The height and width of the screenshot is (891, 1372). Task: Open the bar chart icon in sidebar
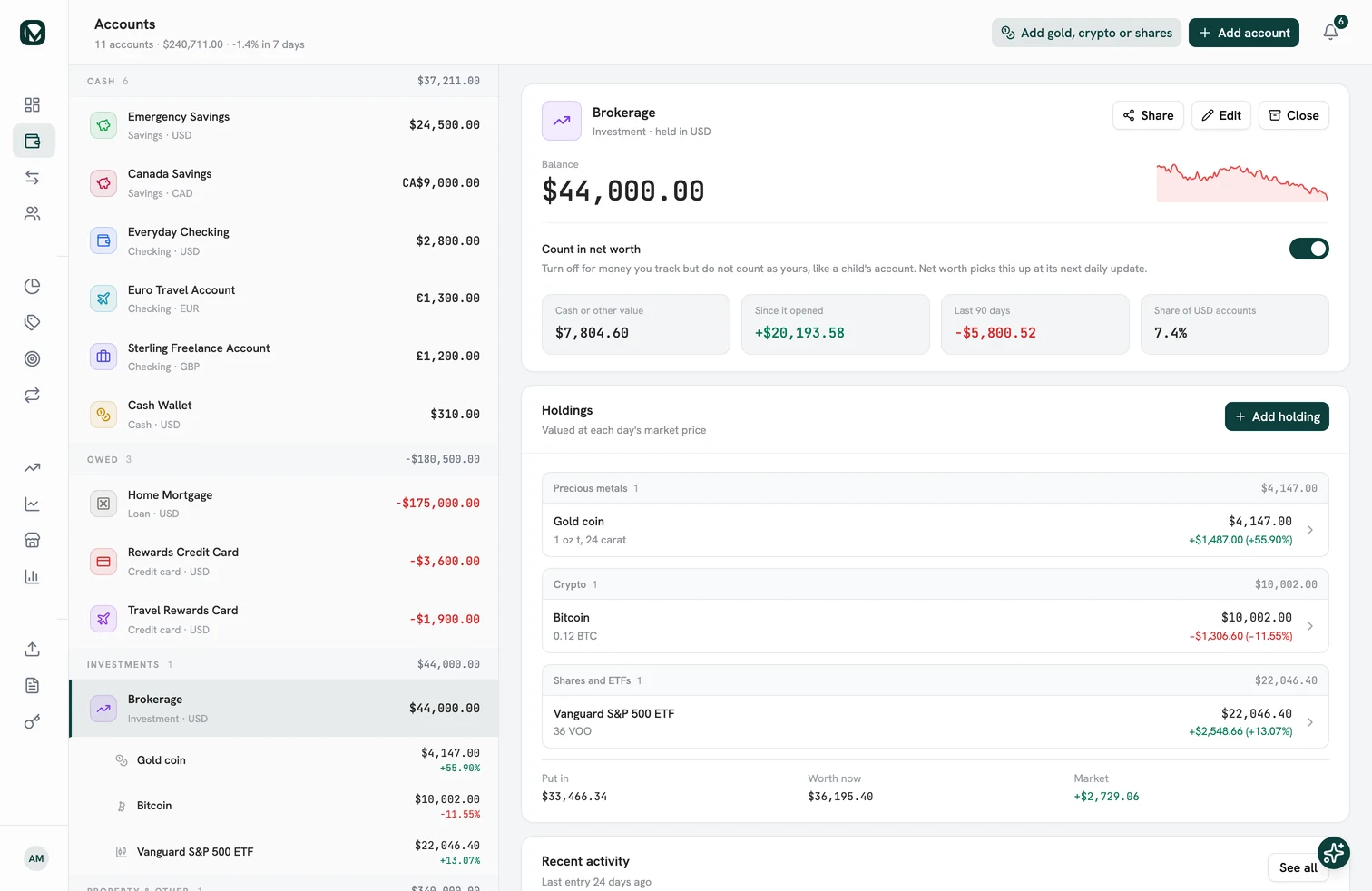pyautogui.click(x=33, y=577)
